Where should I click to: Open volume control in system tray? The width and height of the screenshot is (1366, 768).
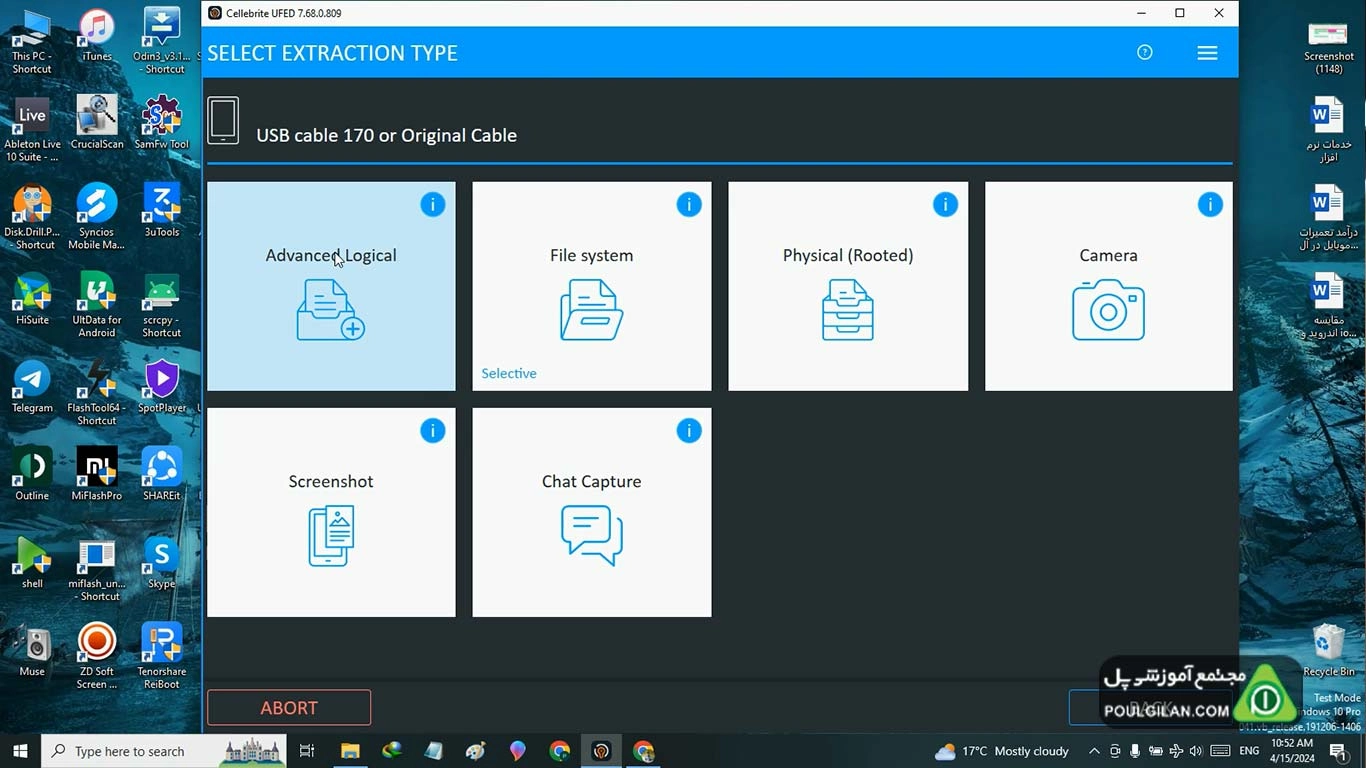(1196, 751)
